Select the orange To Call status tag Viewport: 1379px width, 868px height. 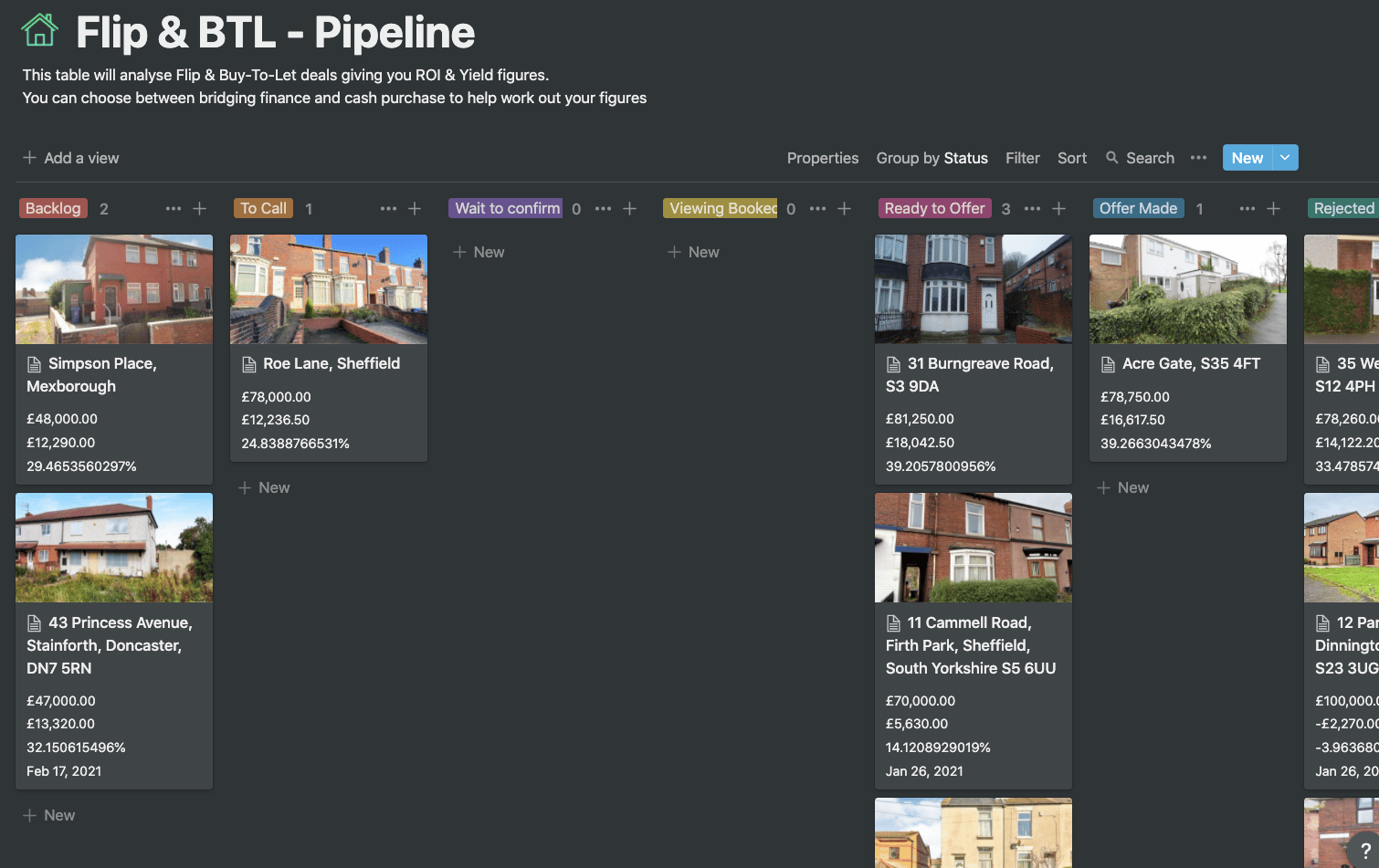pyautogui.click(x=263, y=208)
